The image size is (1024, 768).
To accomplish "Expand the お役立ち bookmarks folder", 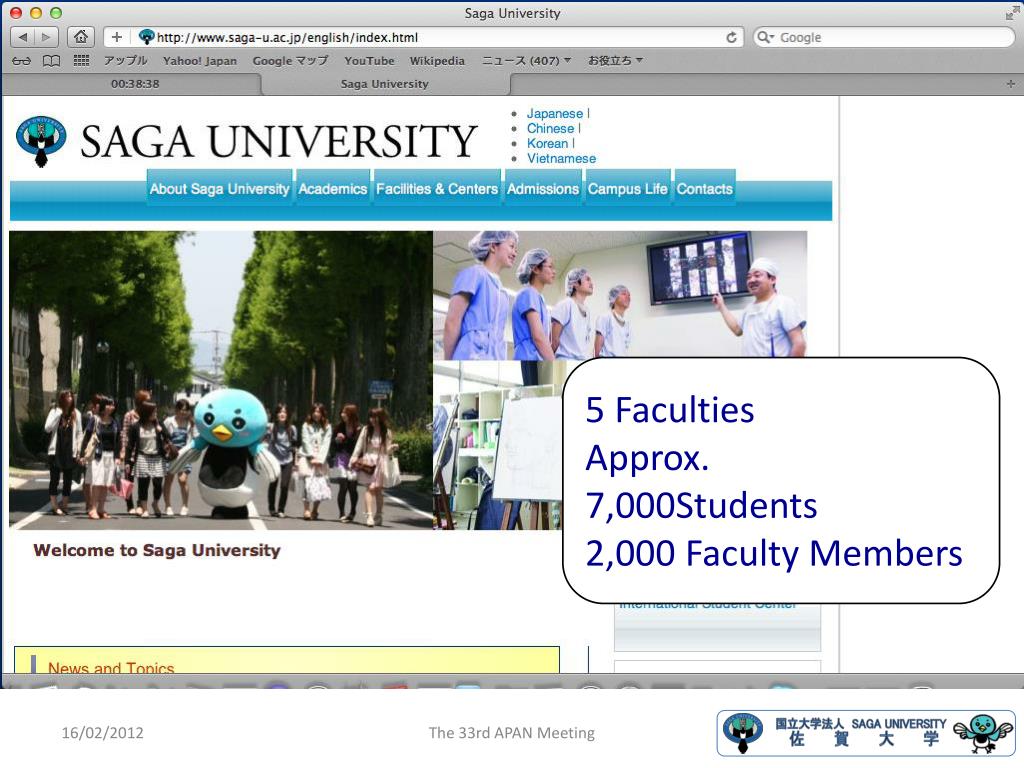I will pyautogui.click(x=615, y=61).
